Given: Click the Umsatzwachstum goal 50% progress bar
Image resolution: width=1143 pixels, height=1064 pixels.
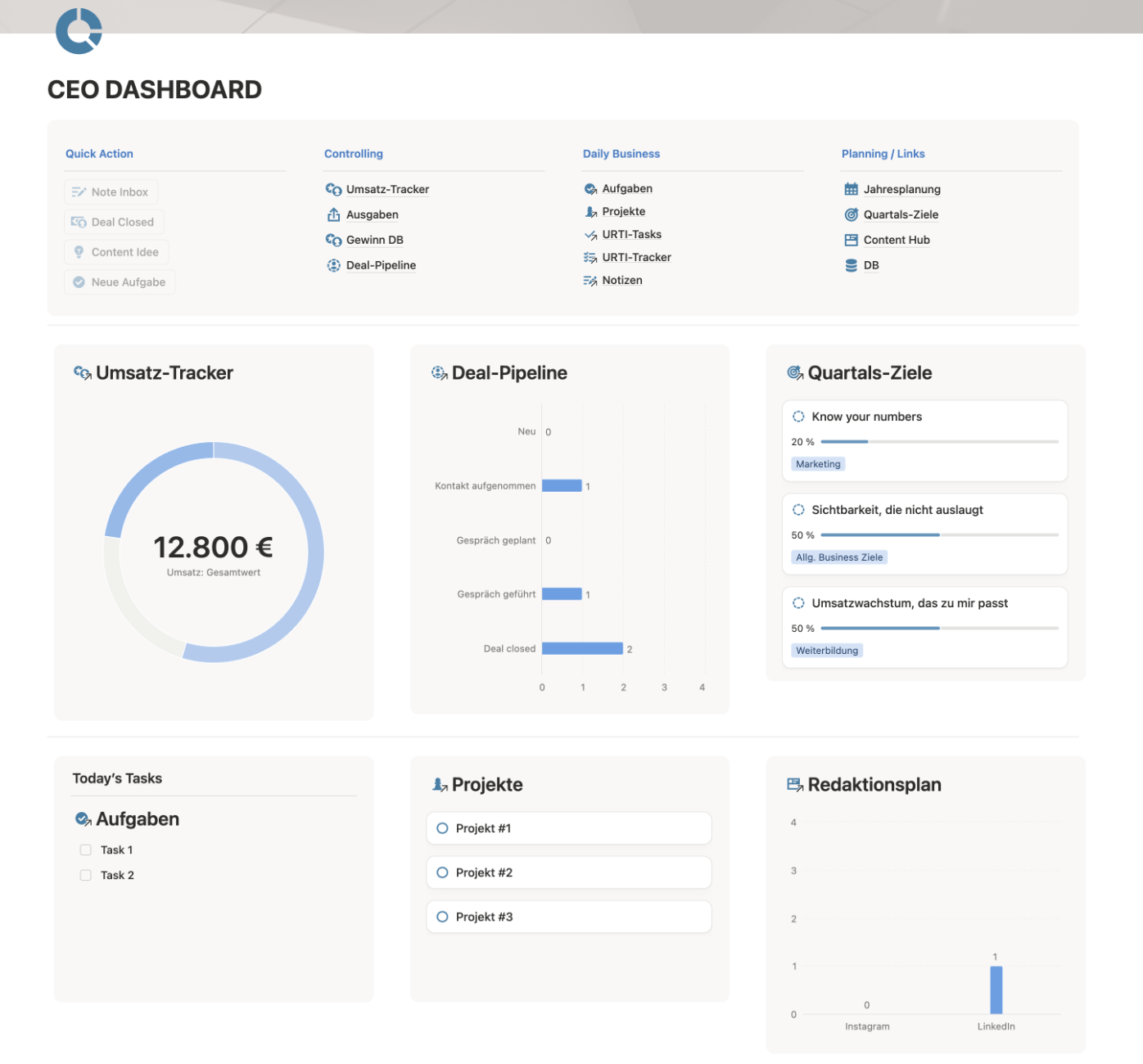Looking at the screenshot, I should pos(939,629).
